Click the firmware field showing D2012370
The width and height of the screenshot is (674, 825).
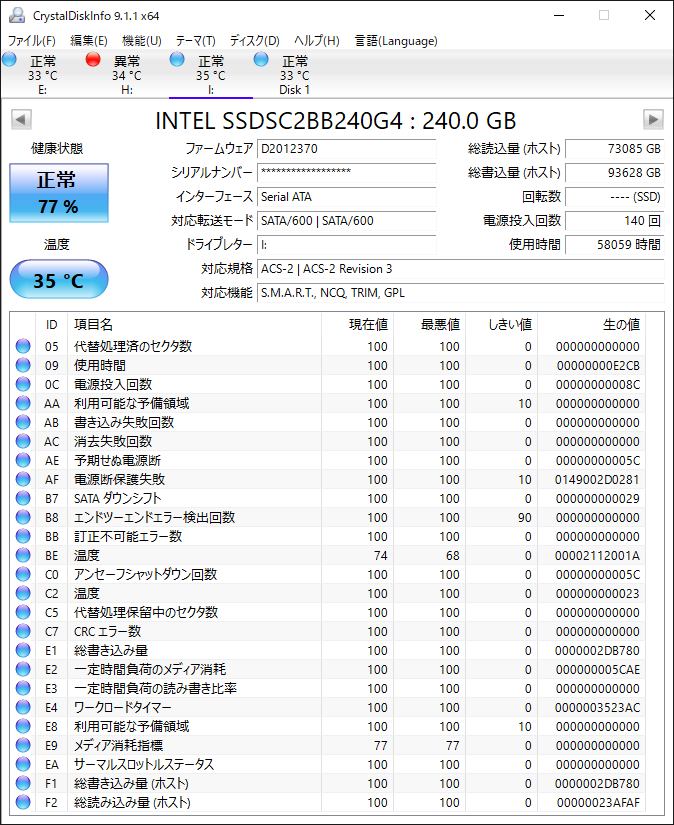coord(346,149)
